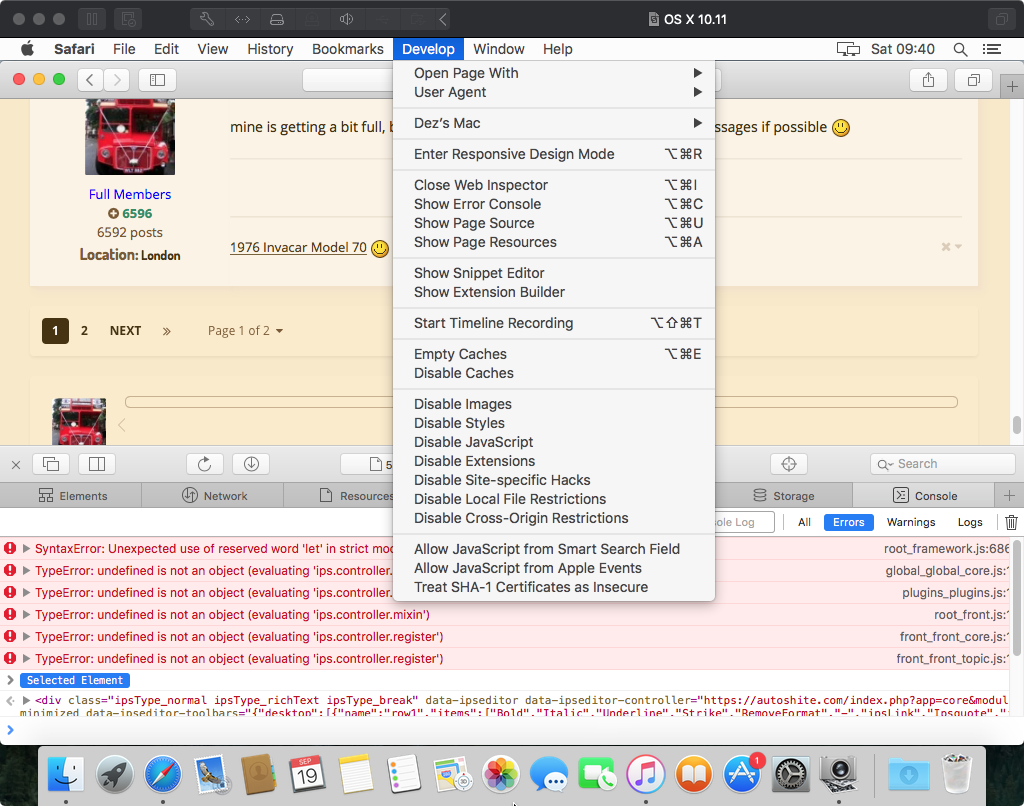Open Safari from the Dock
The width and height of the screenshot is (1024, 806).
(x=163, y=774)
